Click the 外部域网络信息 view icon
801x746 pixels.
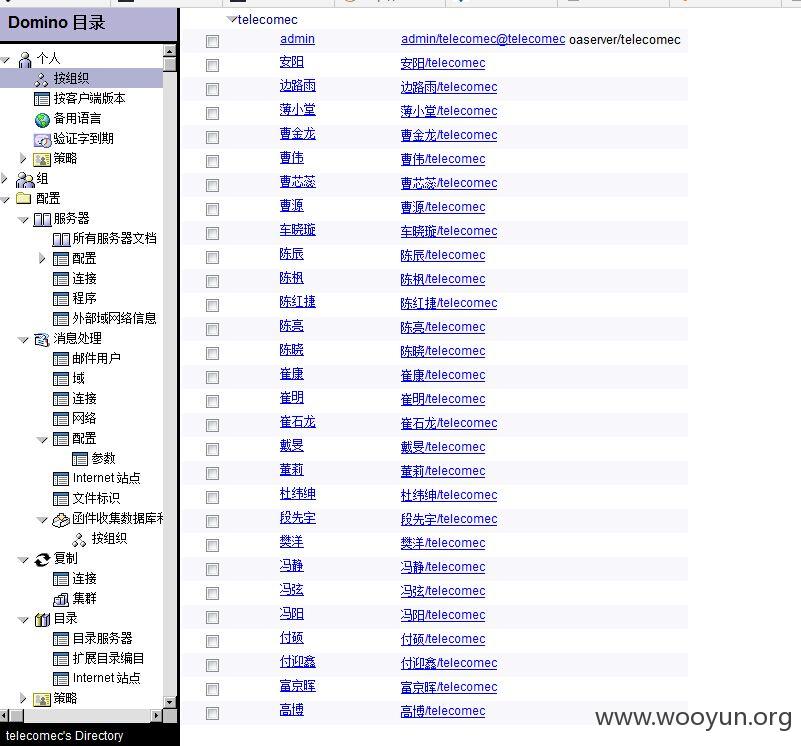[61, 319]
